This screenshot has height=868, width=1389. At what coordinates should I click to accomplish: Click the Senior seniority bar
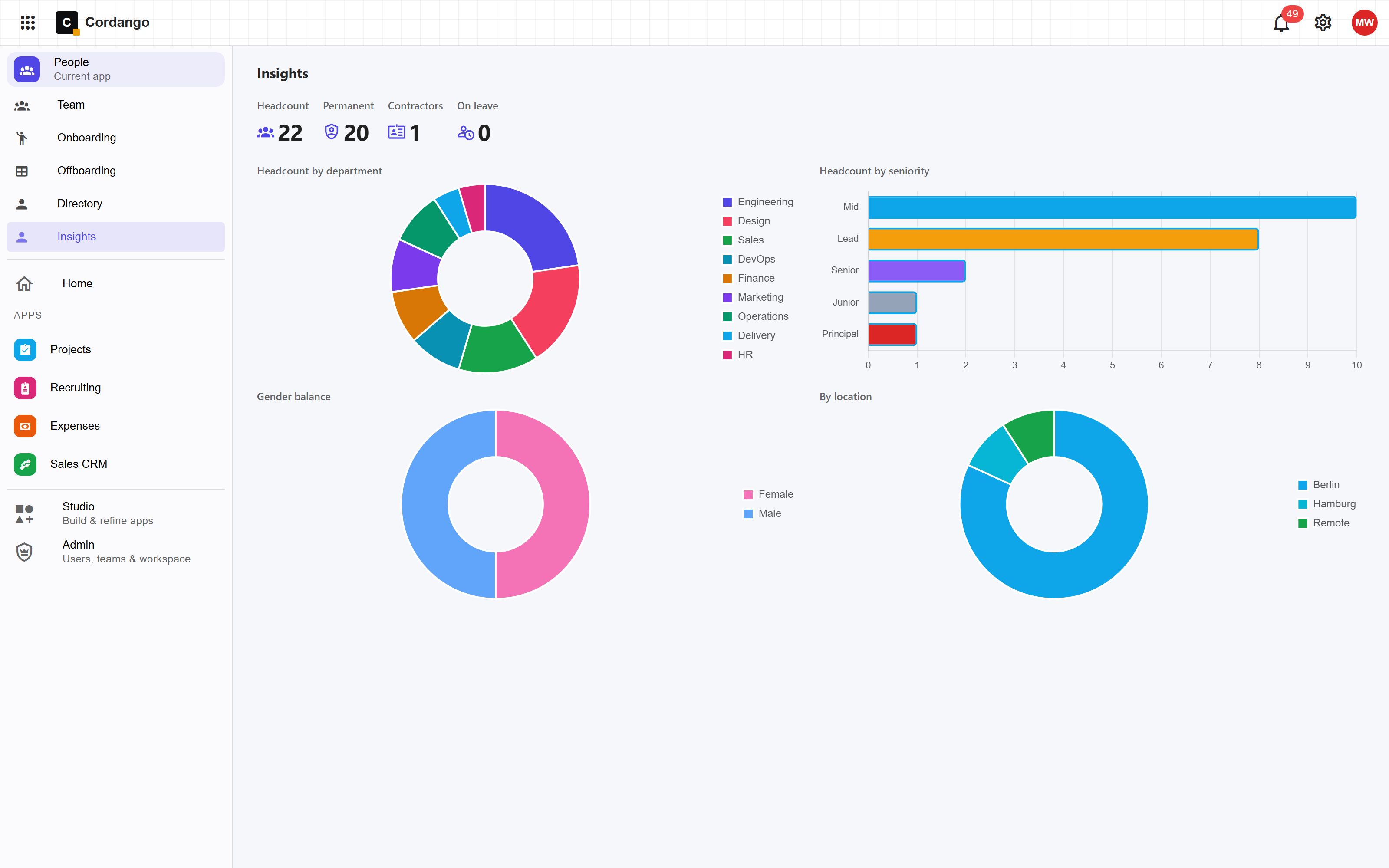coord(917,271)
